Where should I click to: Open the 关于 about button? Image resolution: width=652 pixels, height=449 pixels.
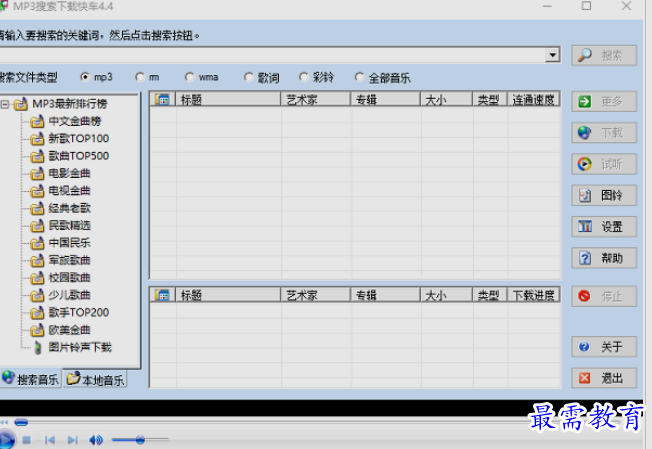[x=604, y=347]
